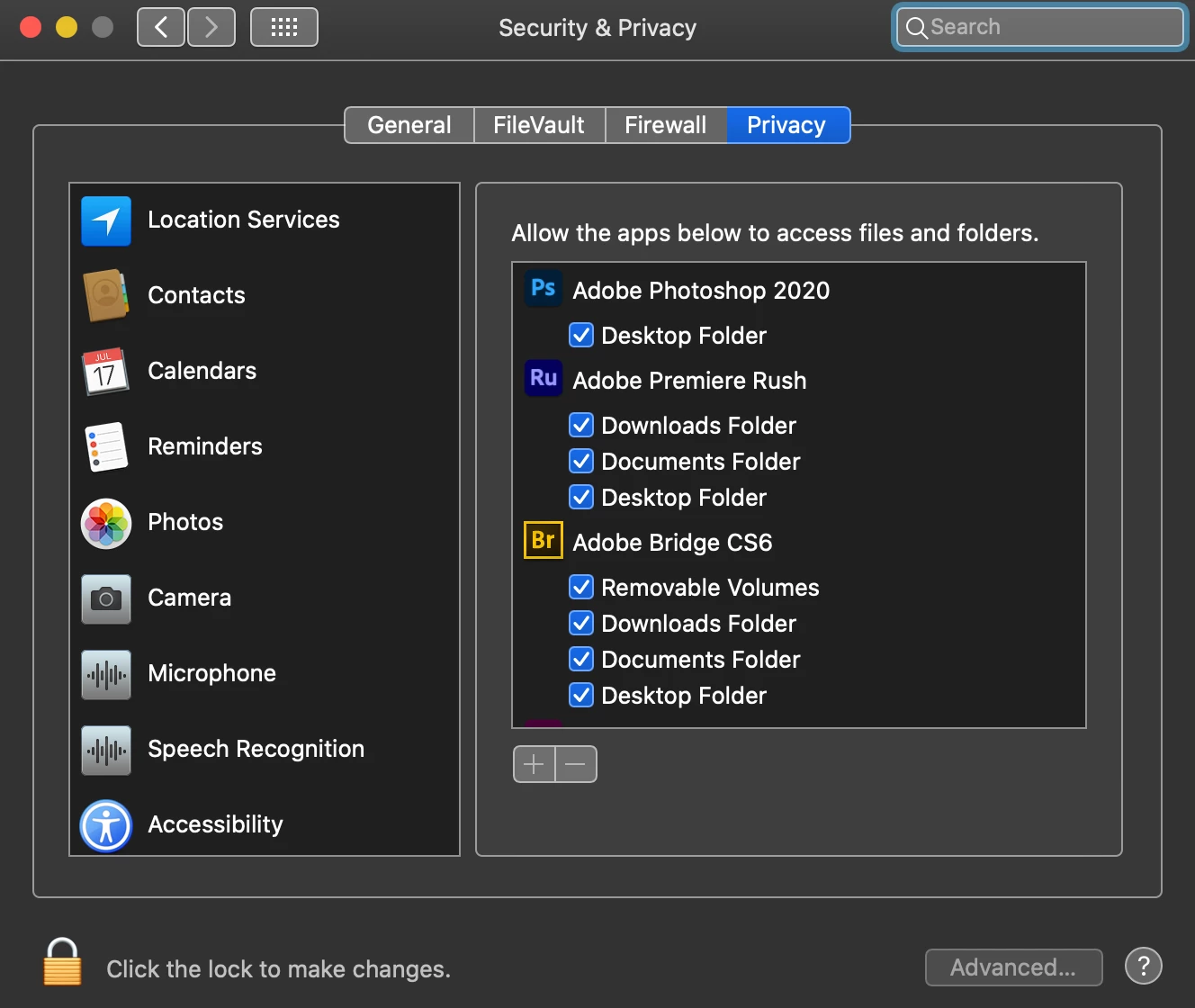The image size is (1195, 1008).
Task: Select the Microphone label in the sidebar
Action: pos(211,673)
